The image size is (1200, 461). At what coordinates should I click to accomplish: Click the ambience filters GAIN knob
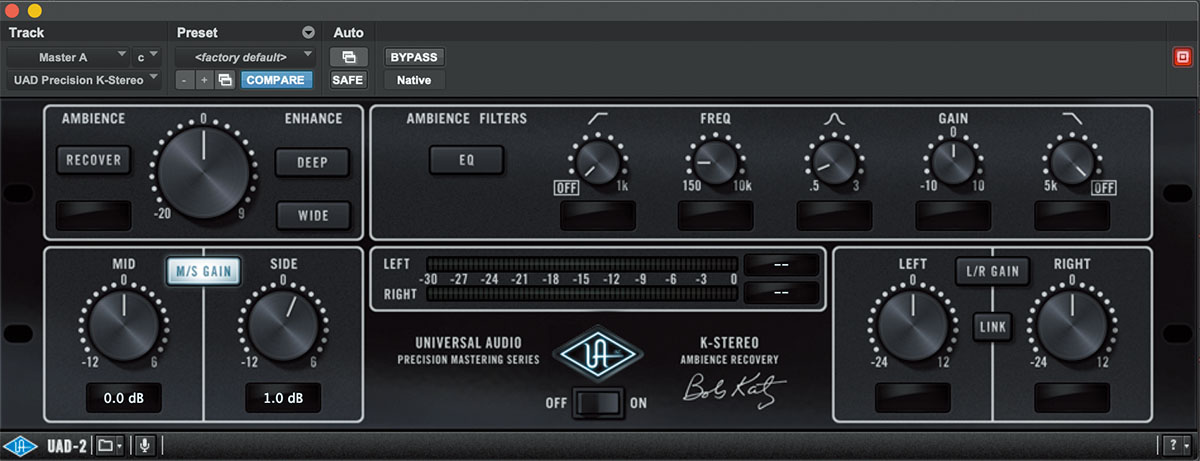[953, 163]
